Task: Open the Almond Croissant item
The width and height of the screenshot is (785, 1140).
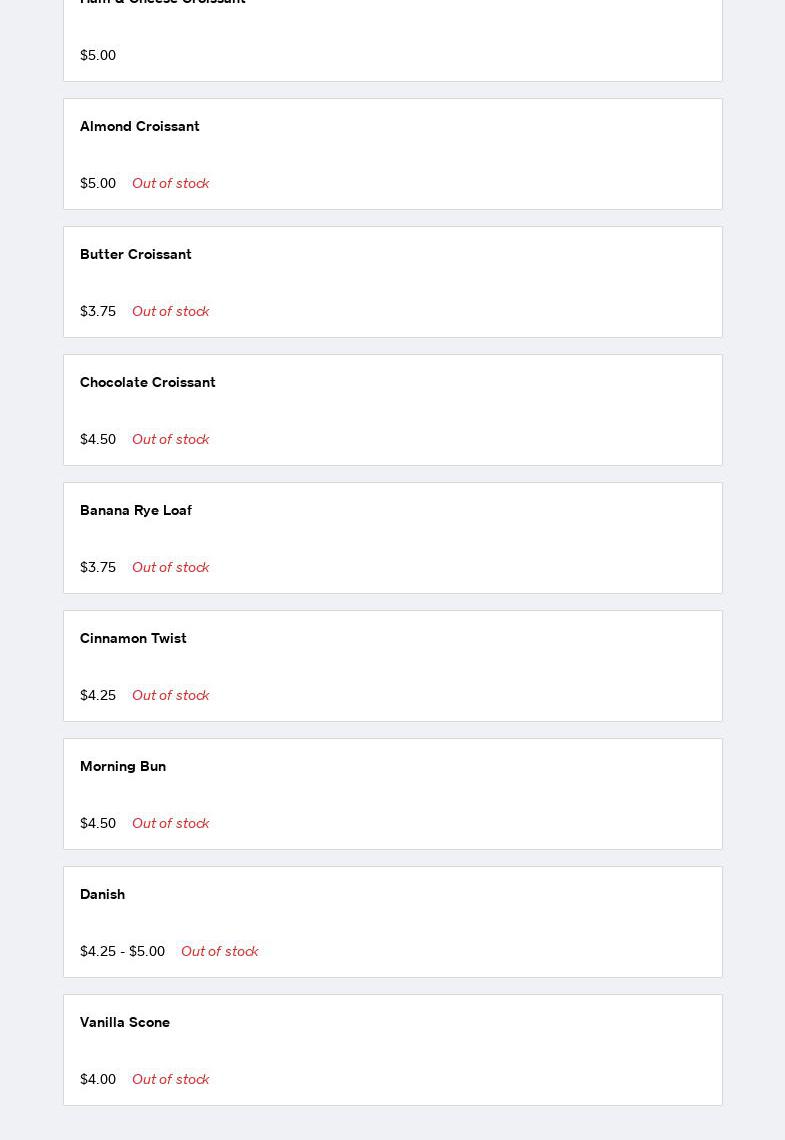Action: tap(140, 126)
